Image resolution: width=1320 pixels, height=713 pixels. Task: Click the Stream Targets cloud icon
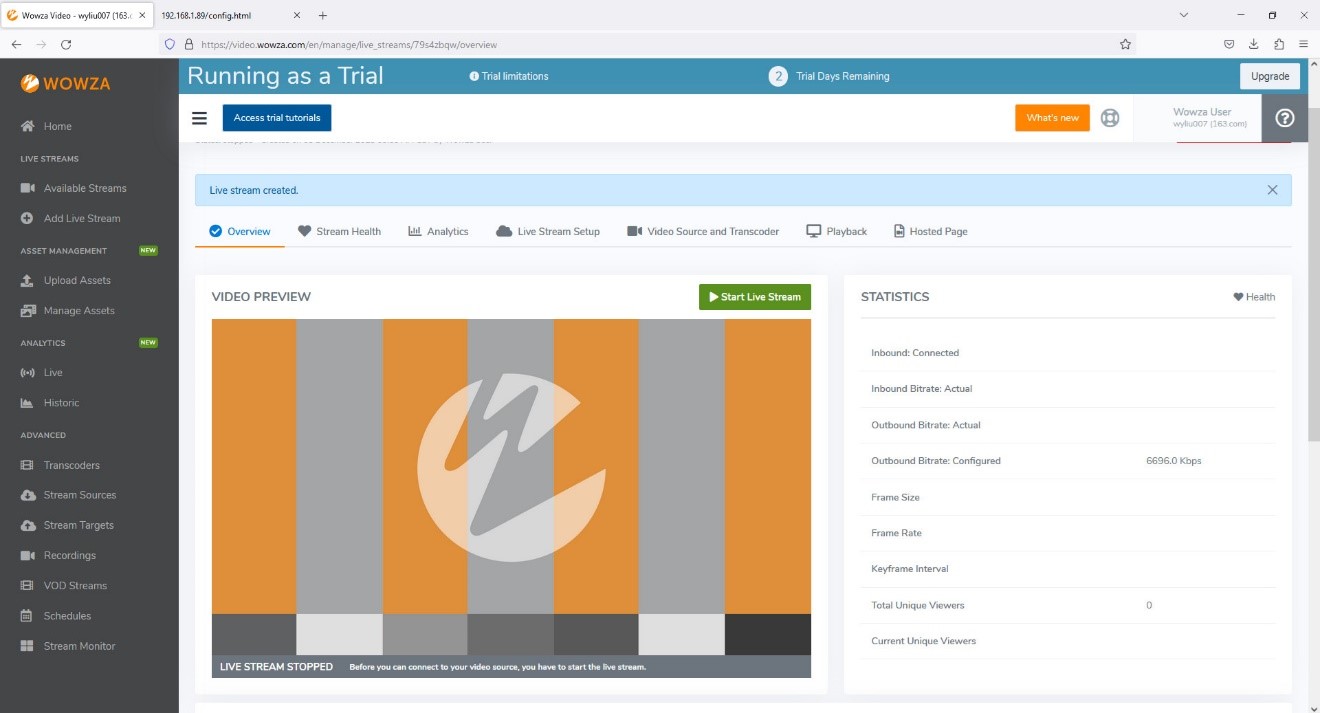coord(28,525)
